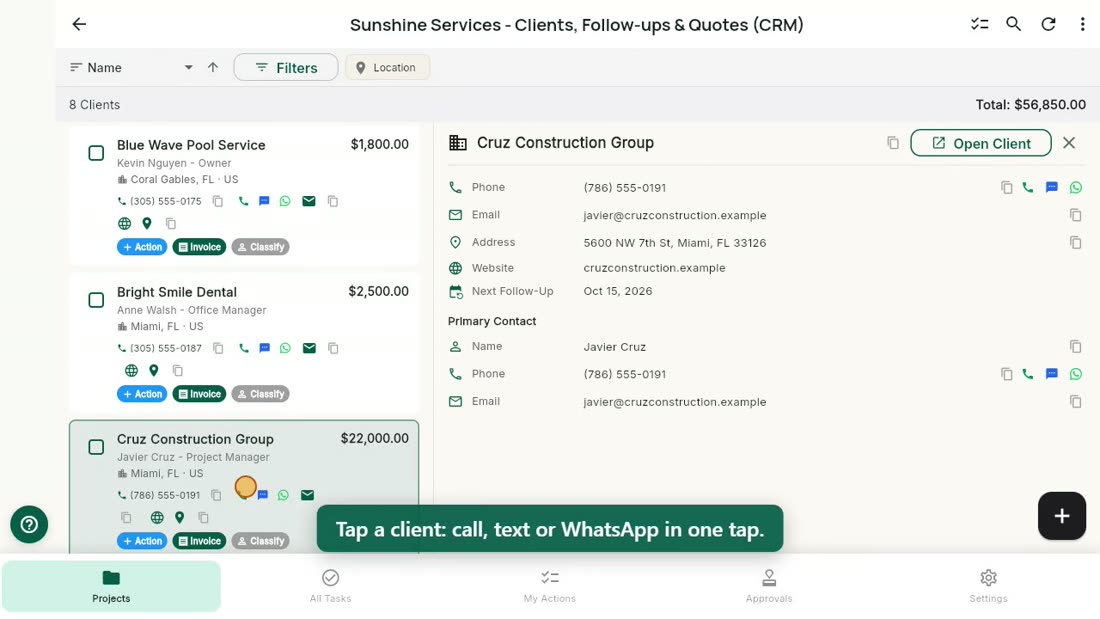This screenshot has width=1100, height=619.
Task: Refresh the client list
Action: point(1048,24)
